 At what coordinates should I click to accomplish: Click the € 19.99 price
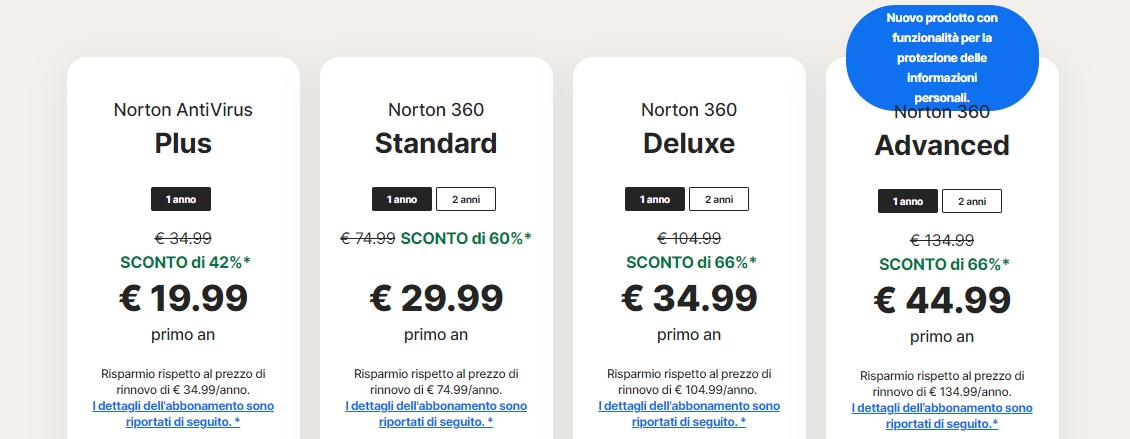click(x=183, y=297)
